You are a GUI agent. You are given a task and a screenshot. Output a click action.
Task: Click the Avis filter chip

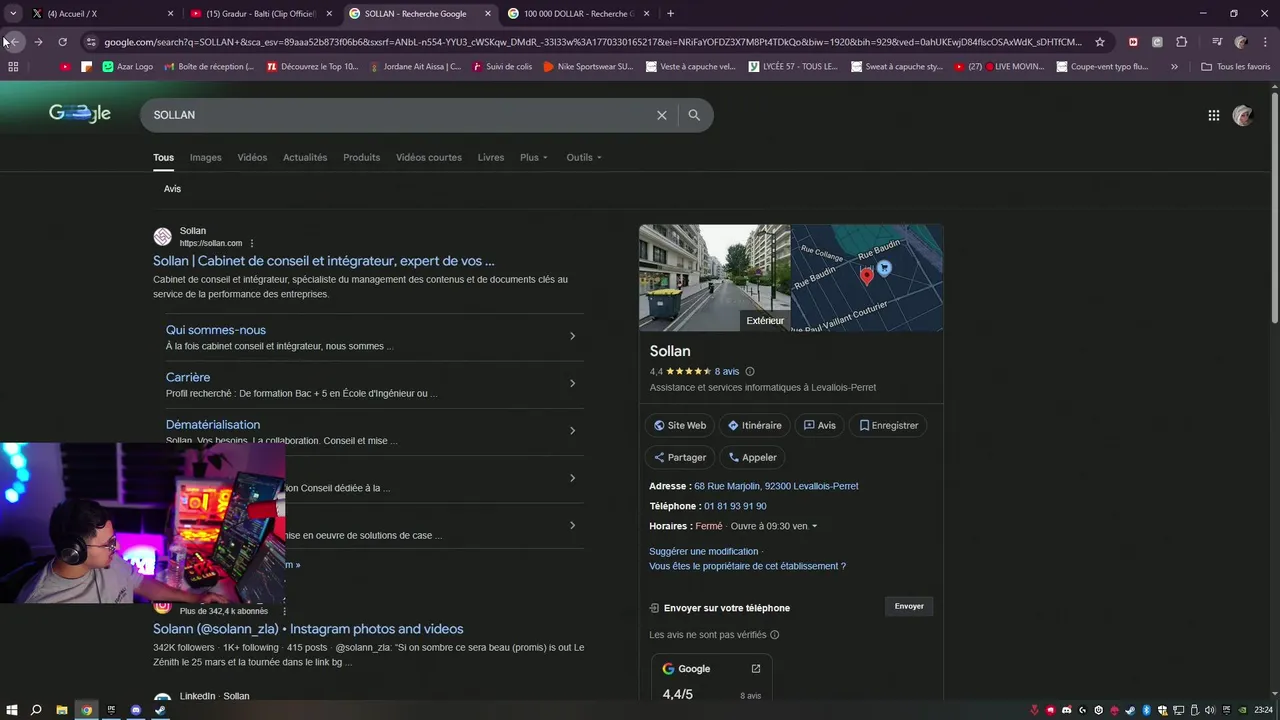[173, 189]
